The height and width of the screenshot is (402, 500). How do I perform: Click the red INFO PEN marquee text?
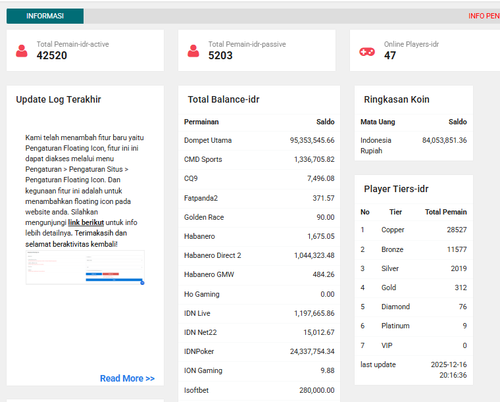pos(484,16)
